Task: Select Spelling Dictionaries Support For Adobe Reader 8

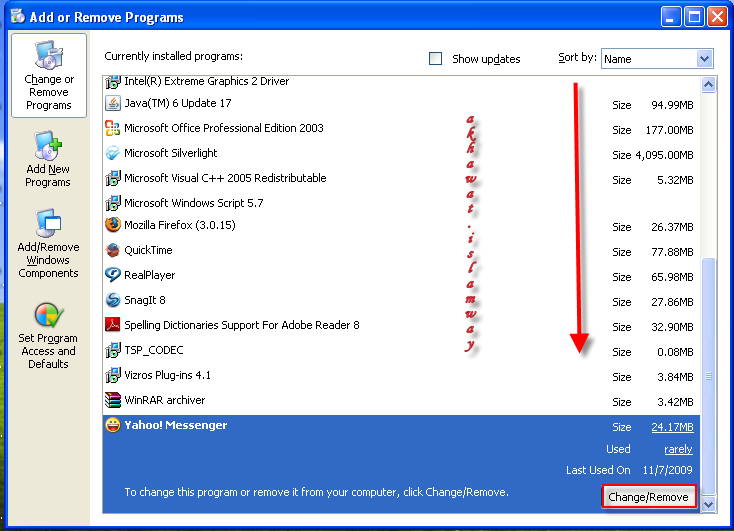Action: (x=401, y=325)
